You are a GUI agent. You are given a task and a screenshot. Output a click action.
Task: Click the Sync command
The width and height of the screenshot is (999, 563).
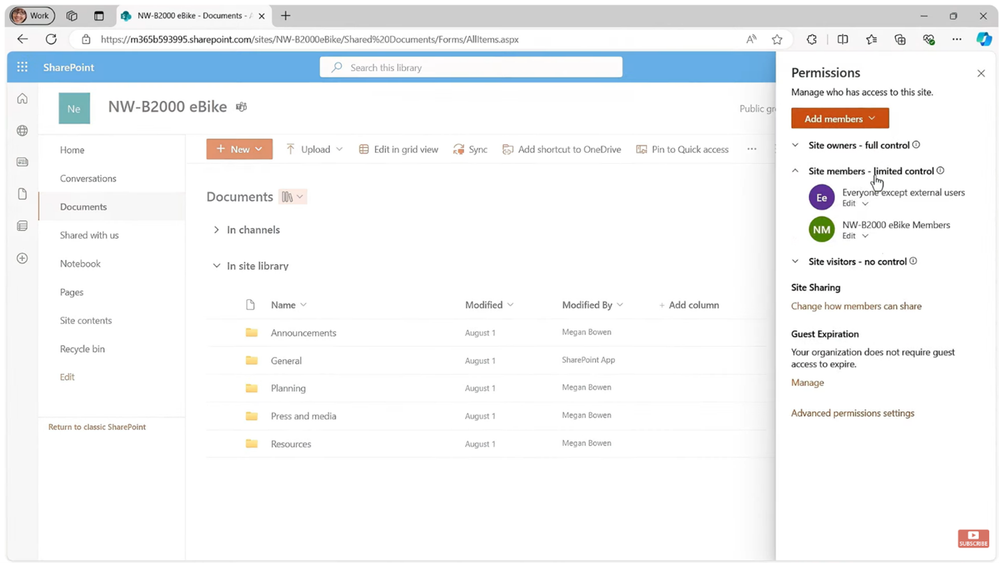[x=470, y=149]
